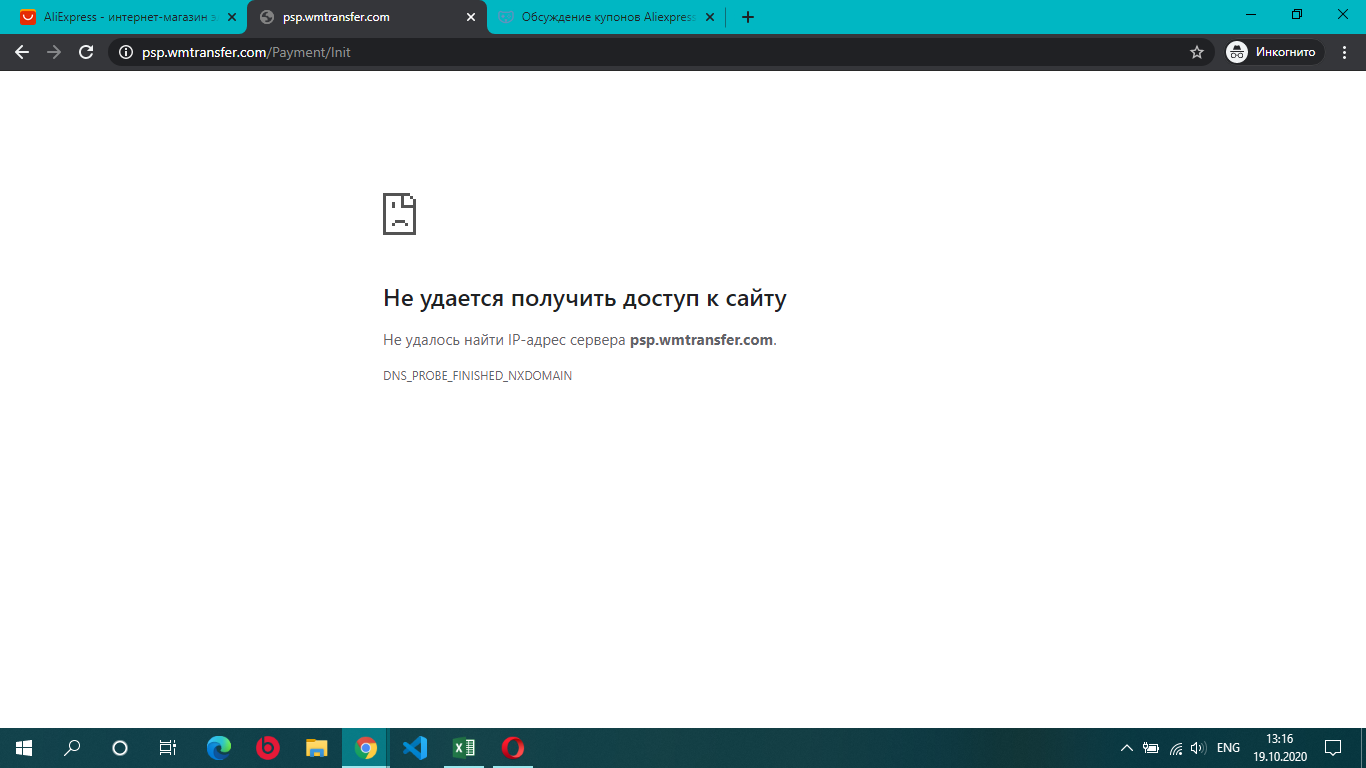Open the clock showing 13:16
This screenshot has height=768, width=1366.
coord(1280,747)
